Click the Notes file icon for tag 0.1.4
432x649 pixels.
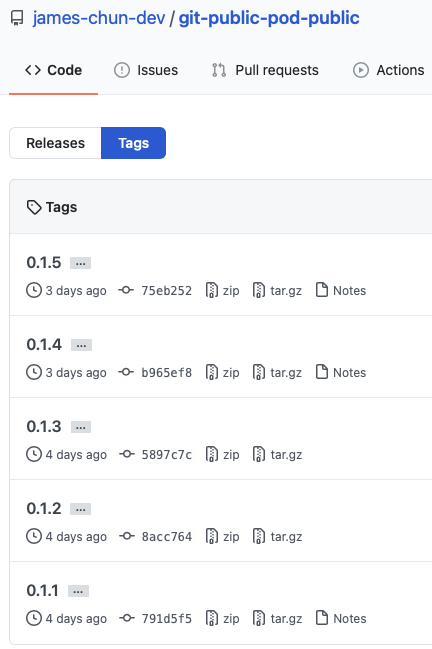pos(322,372)
